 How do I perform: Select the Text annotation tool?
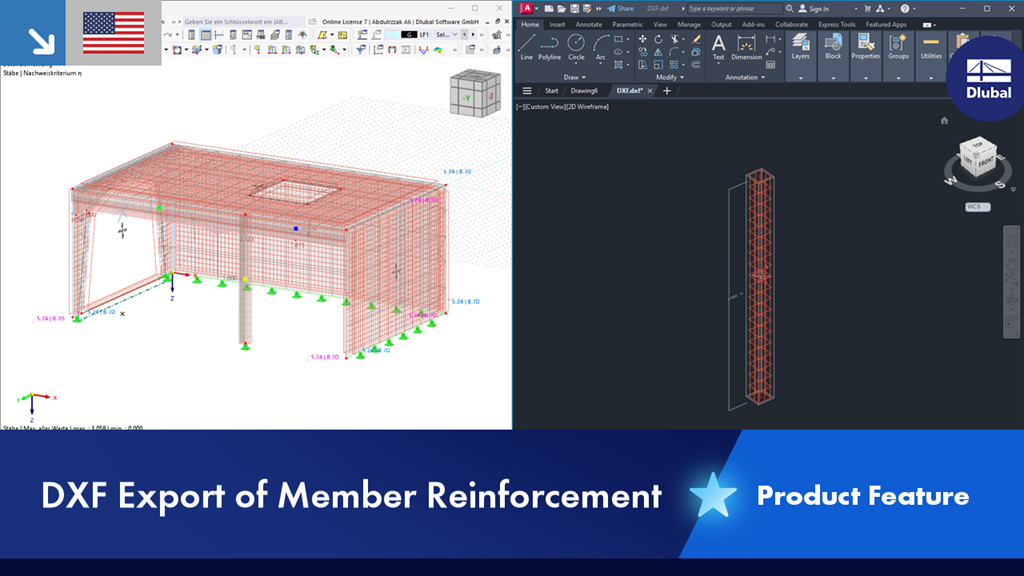coord(718,47)
